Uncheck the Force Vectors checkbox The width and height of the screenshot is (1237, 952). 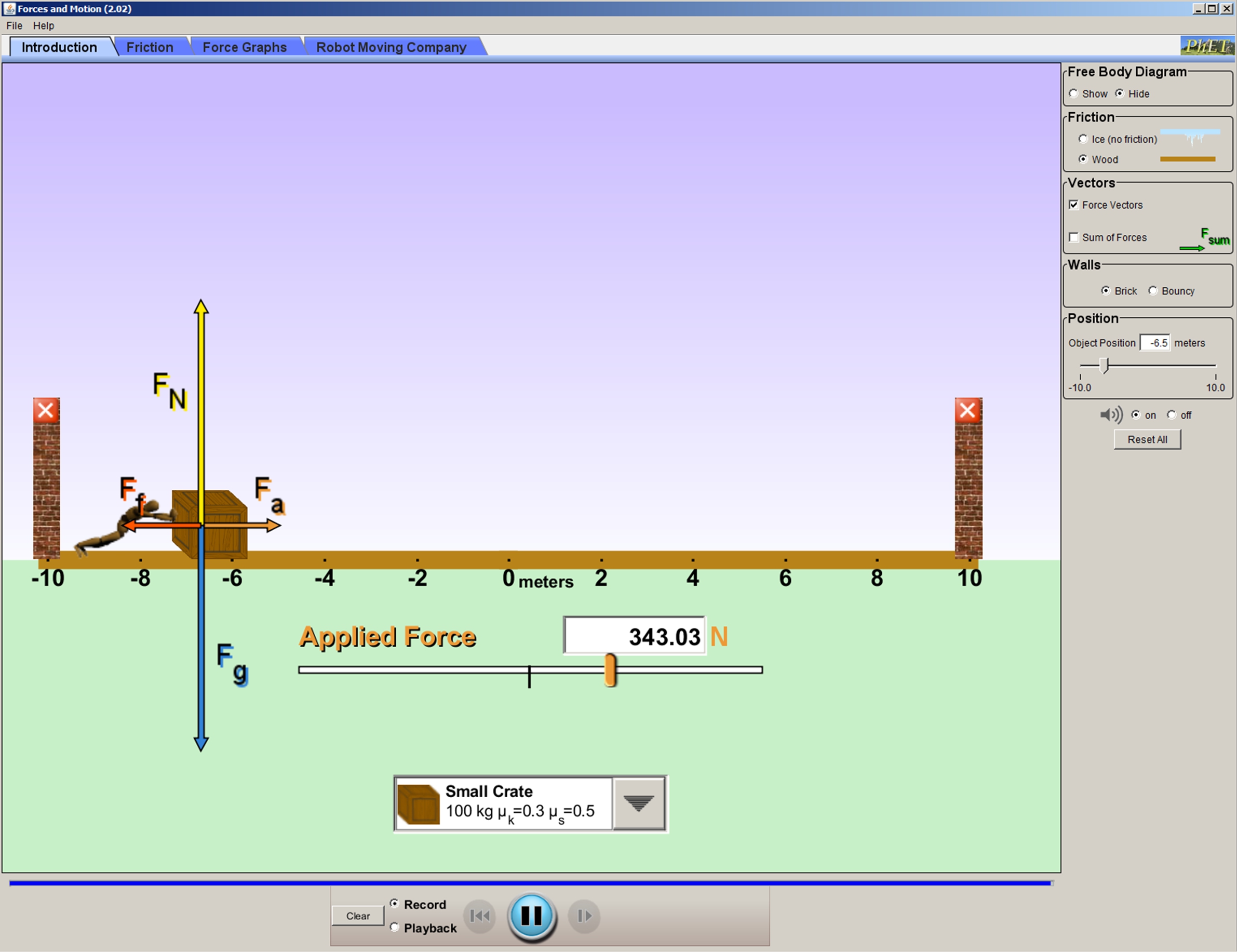coord(1074,205)
